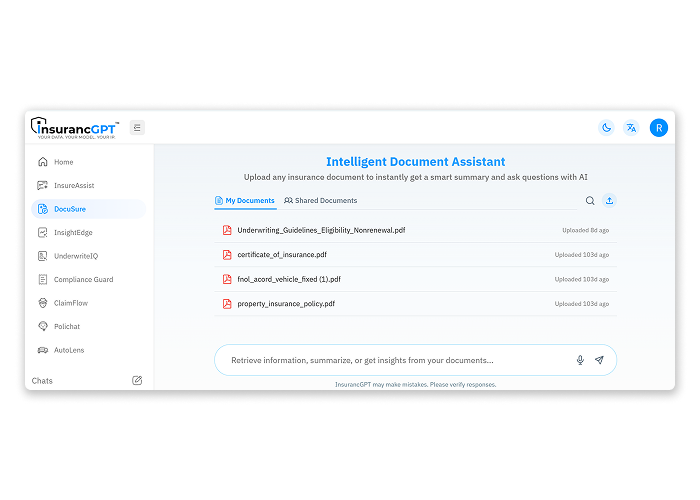
Task: Go to Home in sidebar
Action: [x=88, y=162]
